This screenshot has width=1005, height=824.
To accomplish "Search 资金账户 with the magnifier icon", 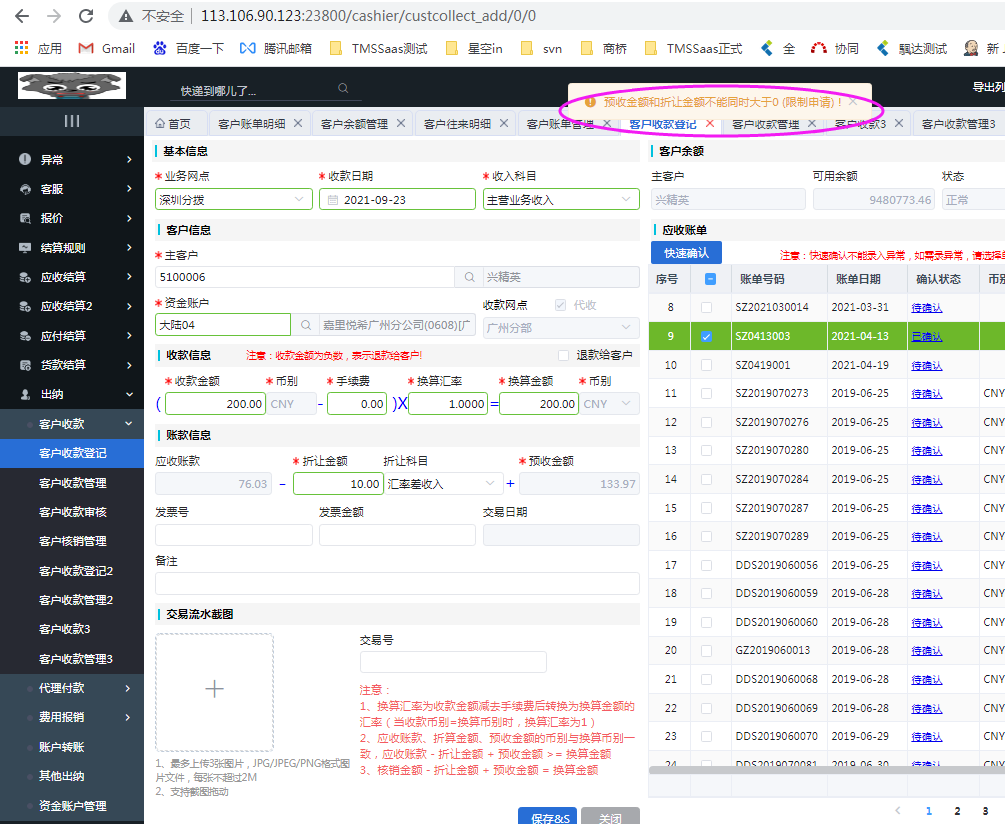I will point(306,325).
